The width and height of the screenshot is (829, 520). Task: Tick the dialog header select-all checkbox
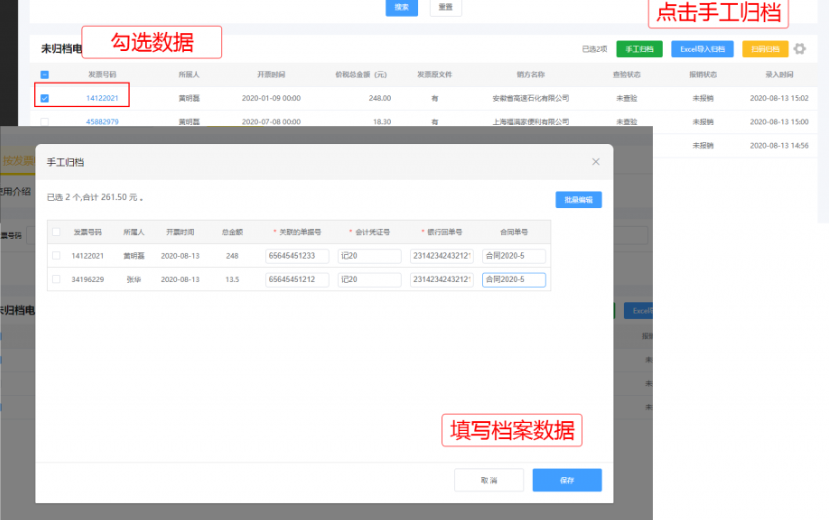(x=56, y=232)
